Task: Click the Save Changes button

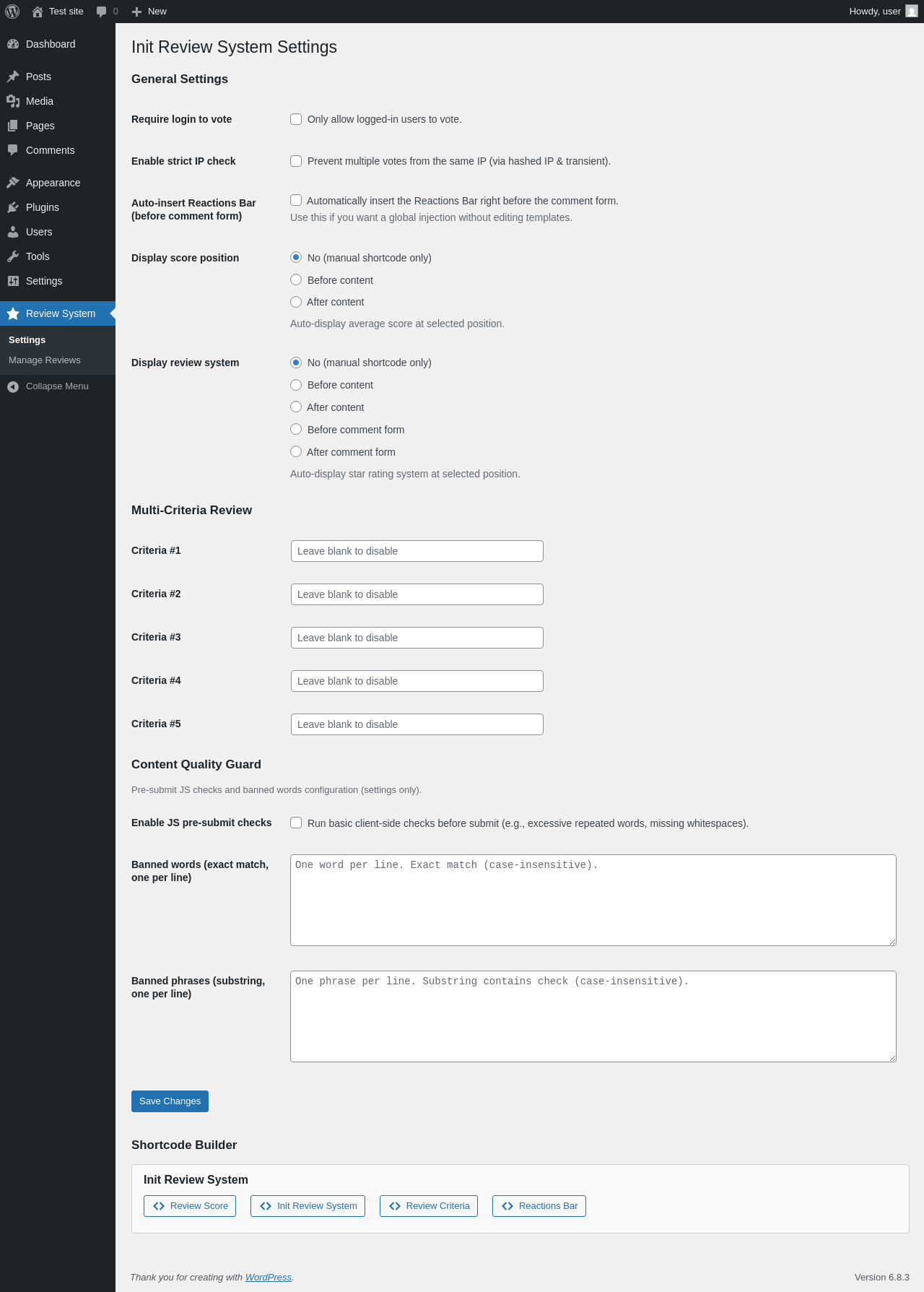Action: tap(170, 1101)
